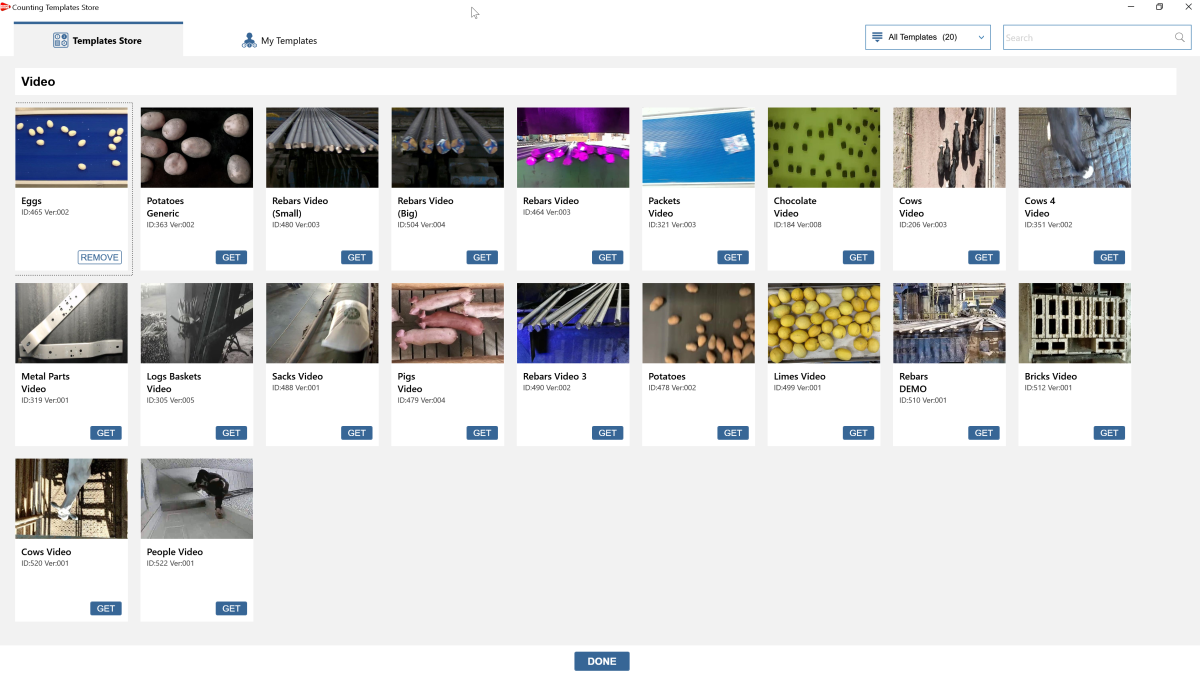Expand the All Templates (20) dropdown
This screenshot has height=673, width=1200.
click(x=927, y=37)
